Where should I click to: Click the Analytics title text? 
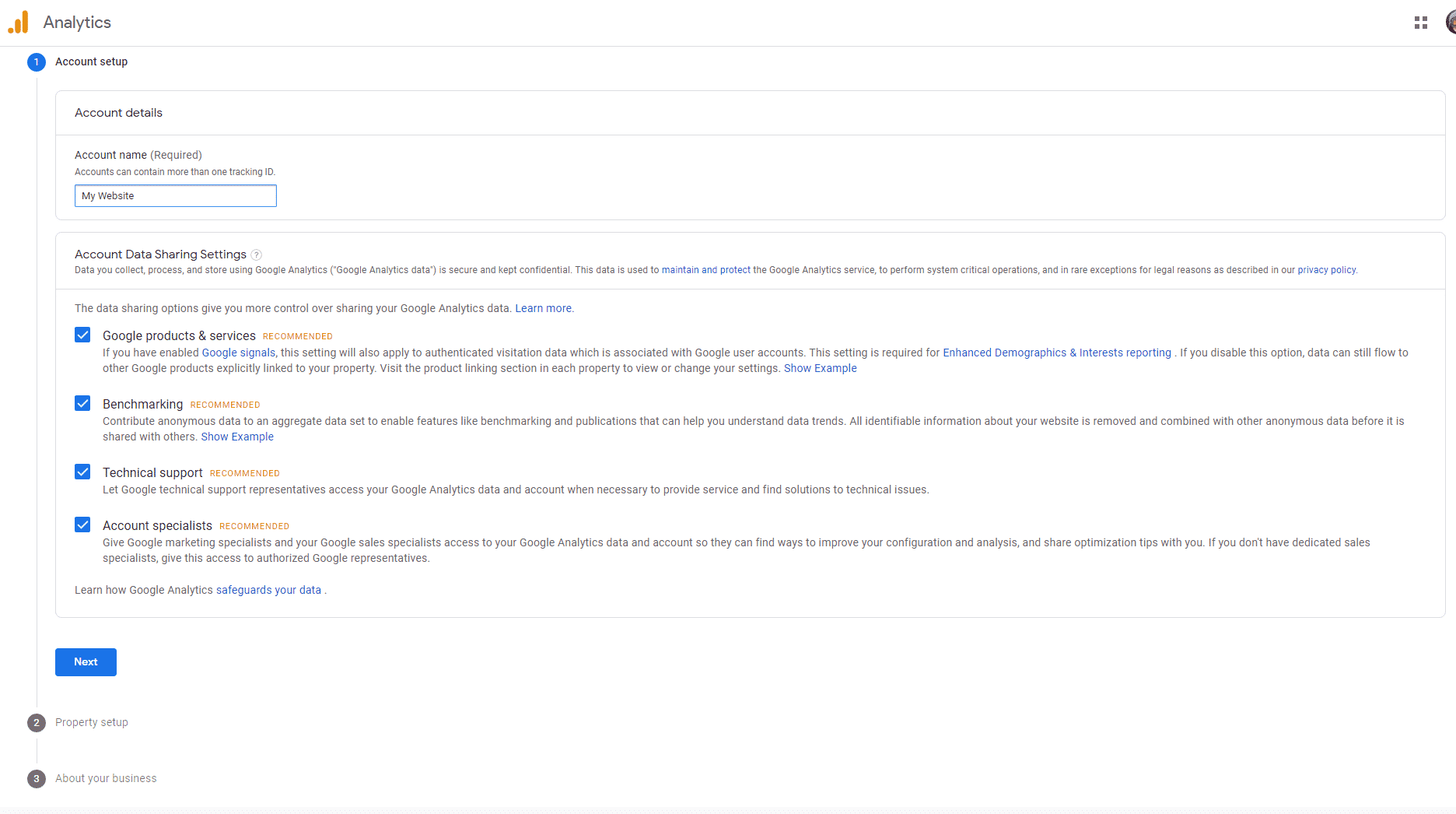[77, 23]
